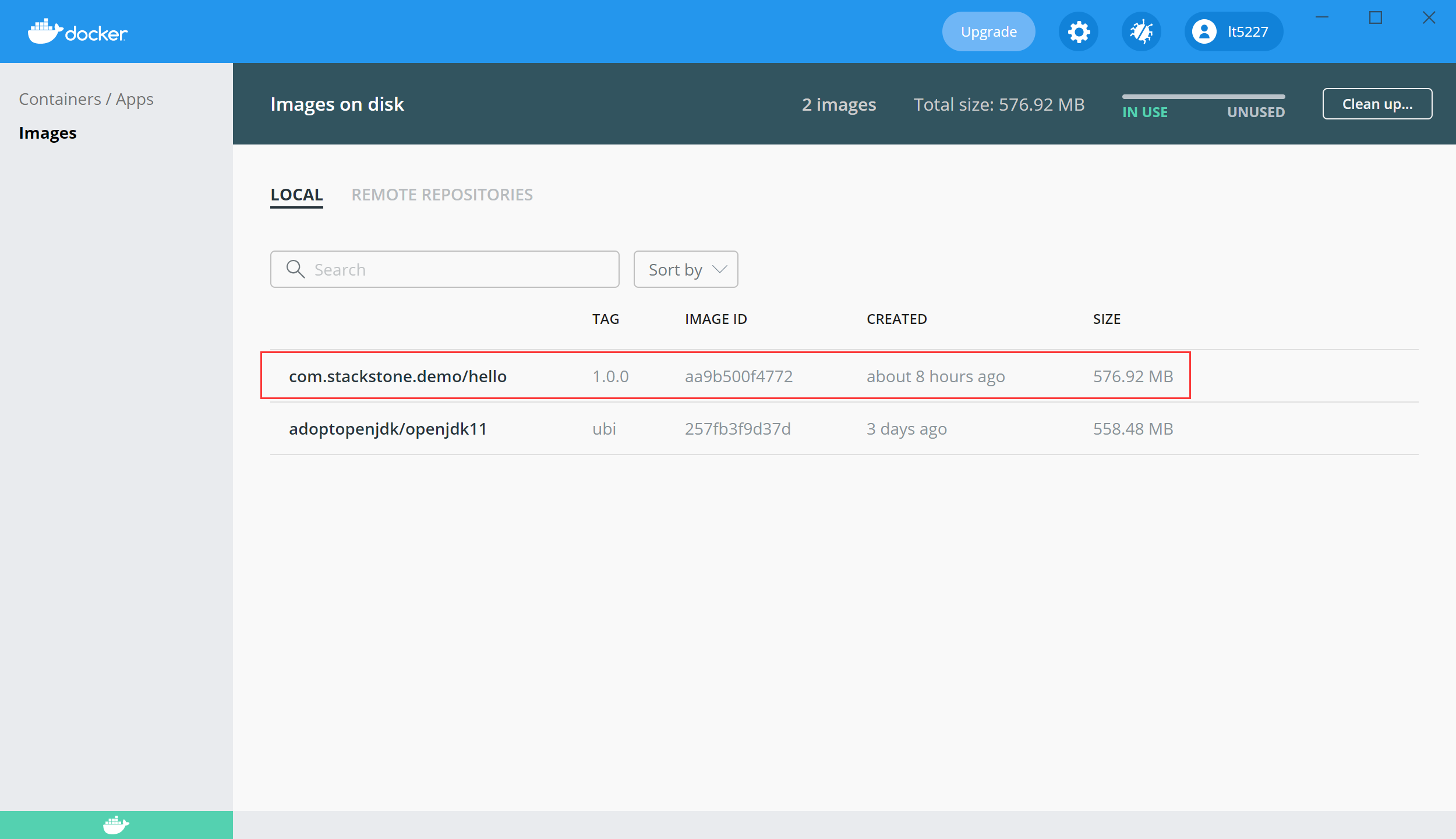Viewport: 1456px width, 839px height.
Task: Select the adoptopenjdk/openjdk11 image row
Action: click(388, 429)
